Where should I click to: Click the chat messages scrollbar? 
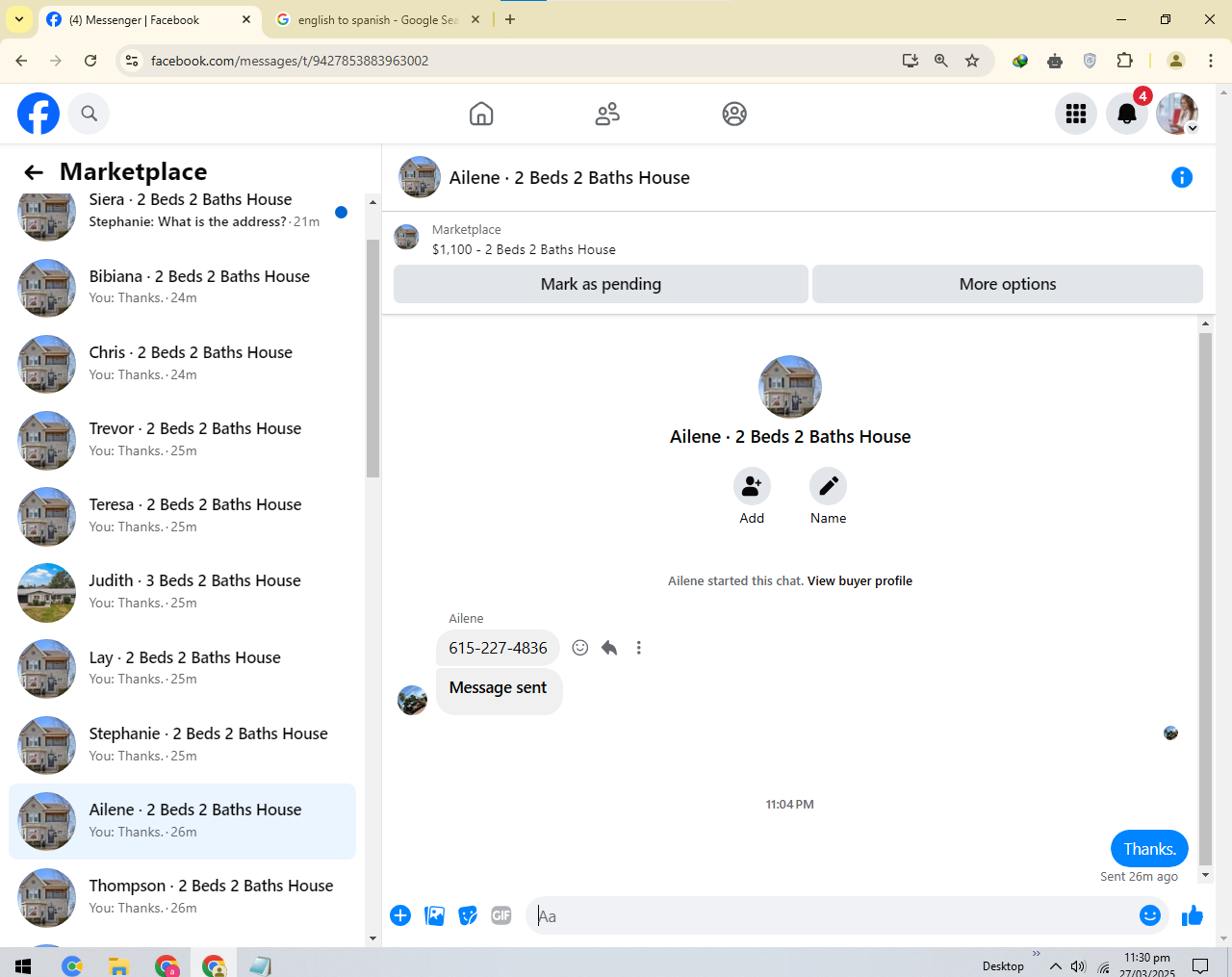1205,599
